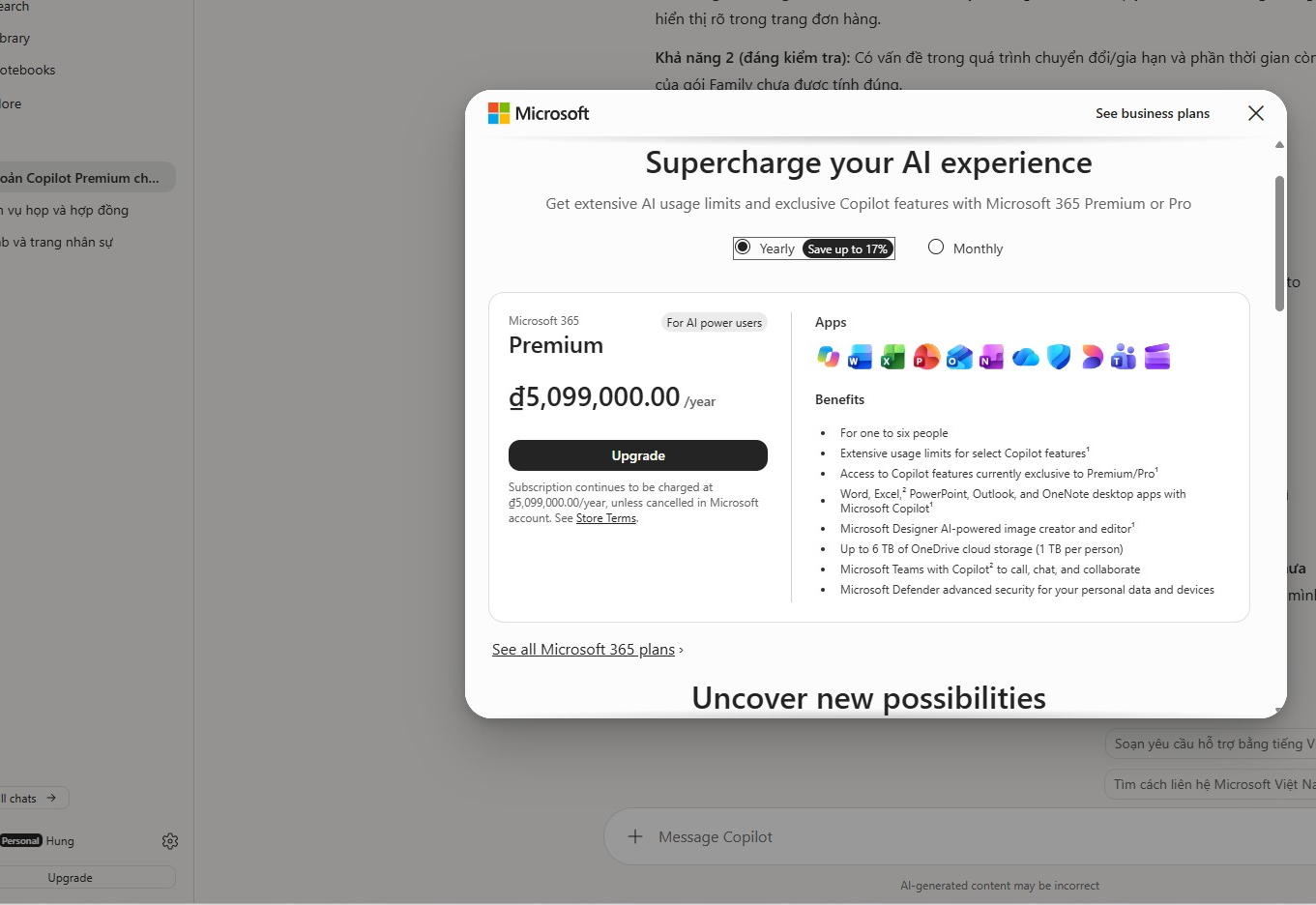Click the dialog's vertical scrollbar thumb
This screenshot has width=1316, height=905.
click(x=1279, y=244)
